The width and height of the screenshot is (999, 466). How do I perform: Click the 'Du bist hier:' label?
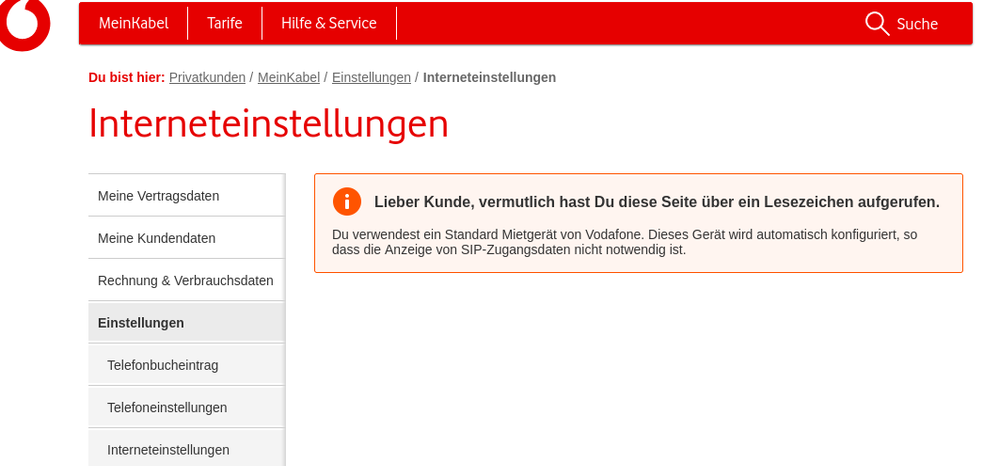tap(127, 77)
